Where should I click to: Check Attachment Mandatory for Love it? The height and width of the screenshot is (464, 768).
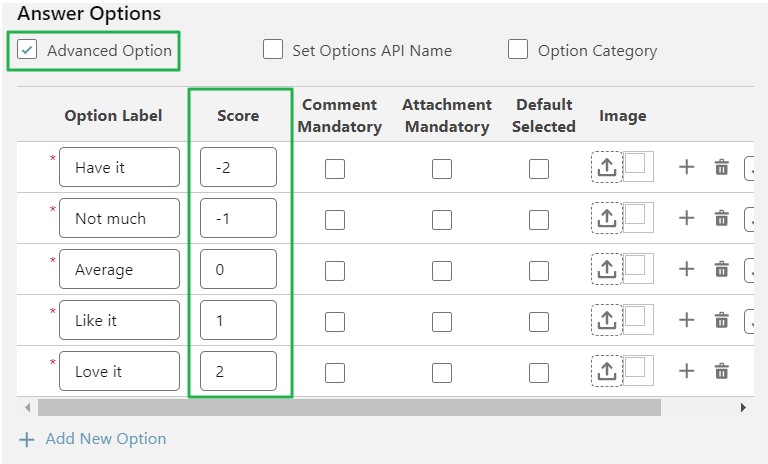(442, 373)
